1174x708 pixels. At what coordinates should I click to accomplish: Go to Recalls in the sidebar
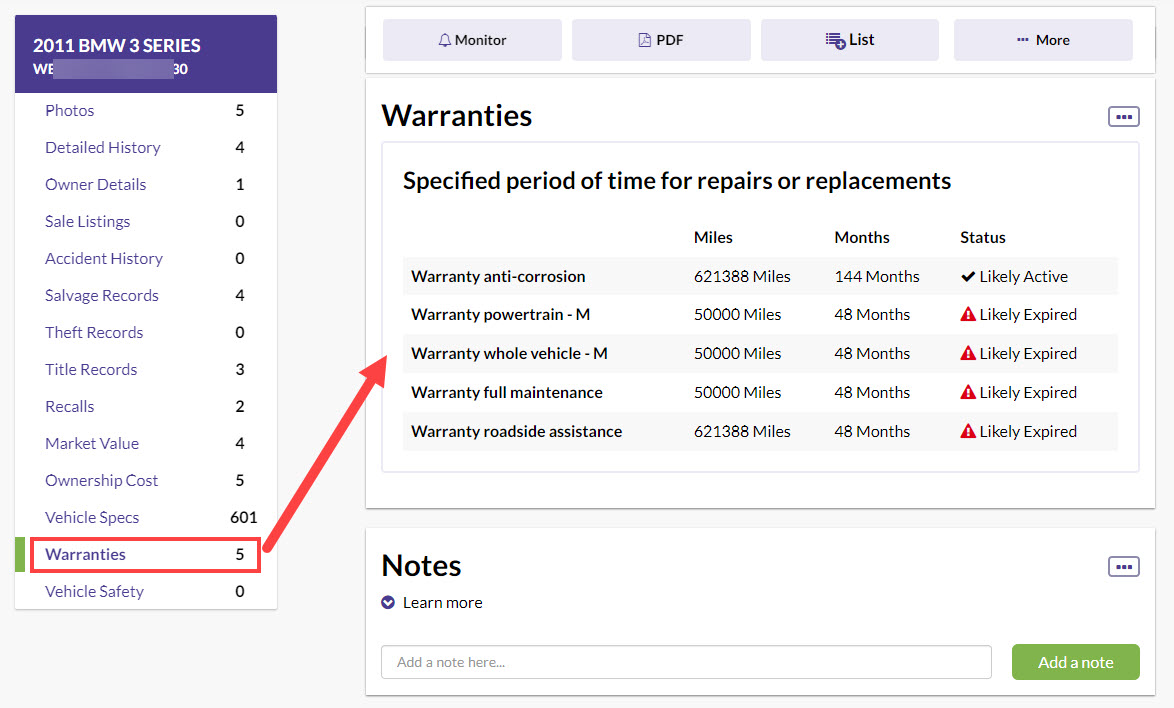[70, 406]
